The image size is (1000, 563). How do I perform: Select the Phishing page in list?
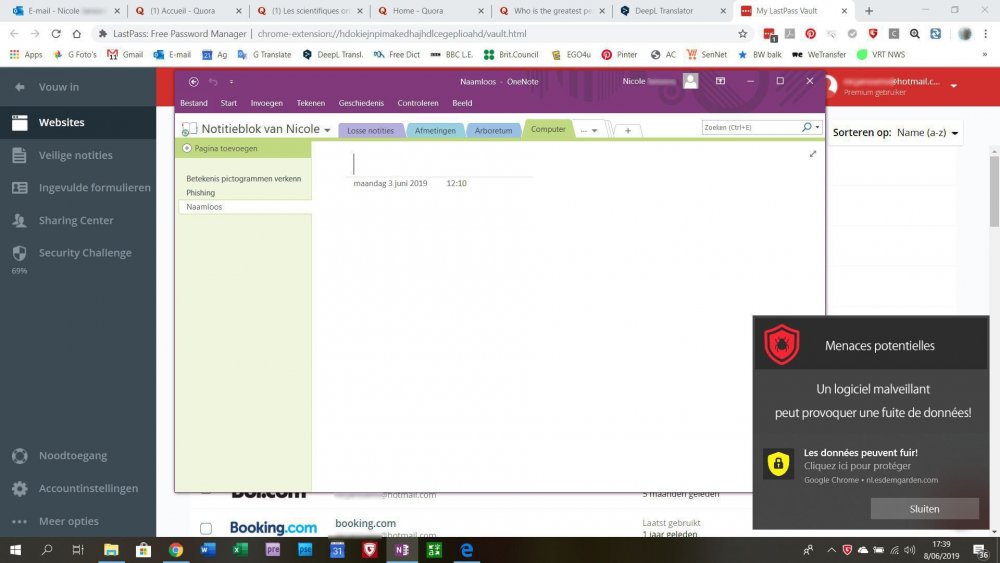click(200, 193)
